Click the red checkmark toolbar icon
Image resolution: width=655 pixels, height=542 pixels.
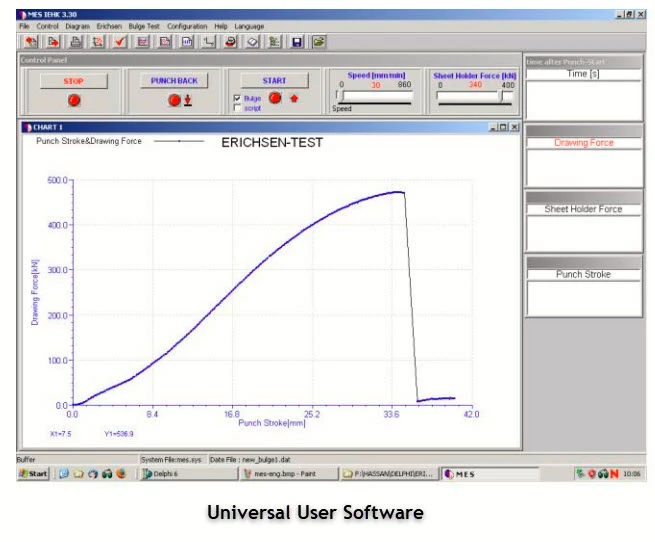tap(119, 42)
